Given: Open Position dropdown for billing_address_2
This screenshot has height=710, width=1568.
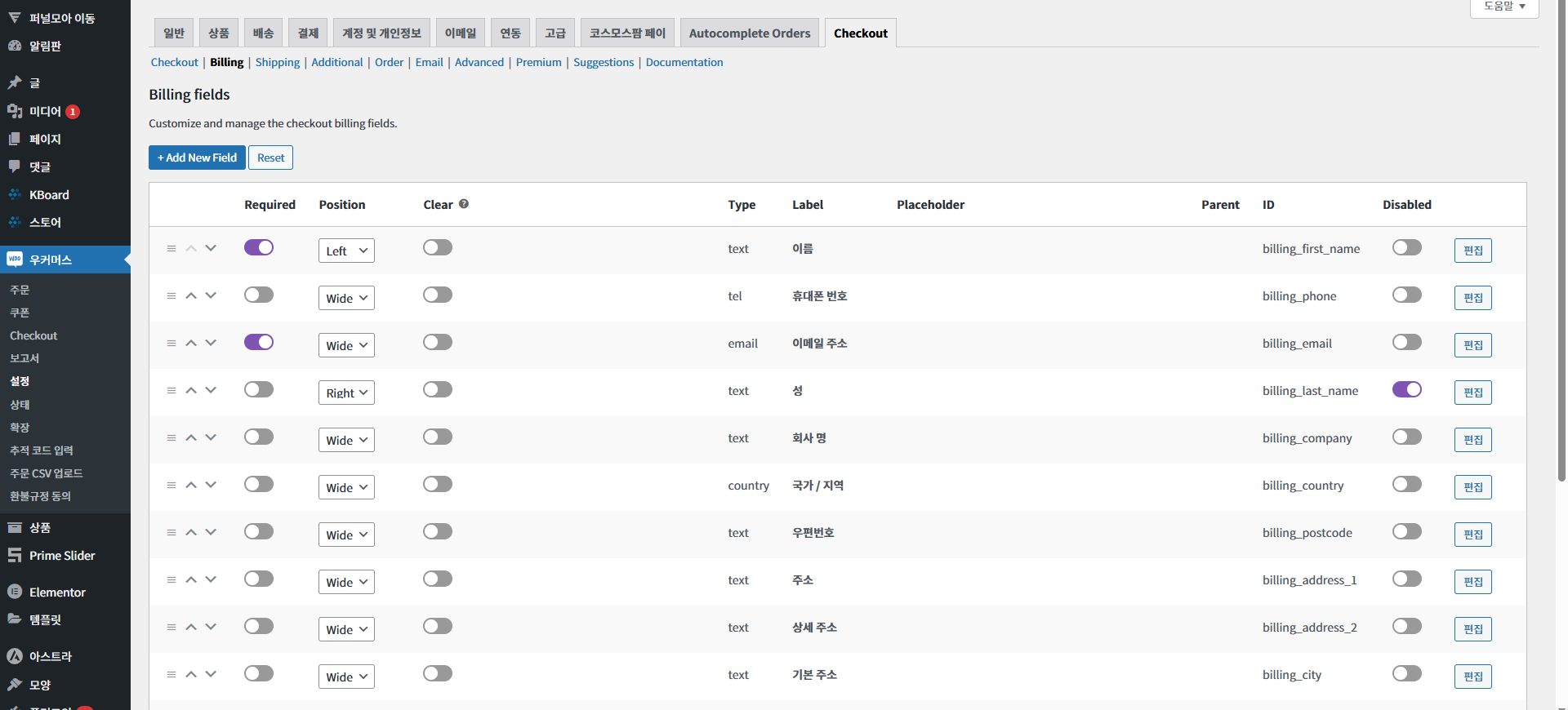Looking at the screenshot, I should pyautogui.click(x=346, y=629).
